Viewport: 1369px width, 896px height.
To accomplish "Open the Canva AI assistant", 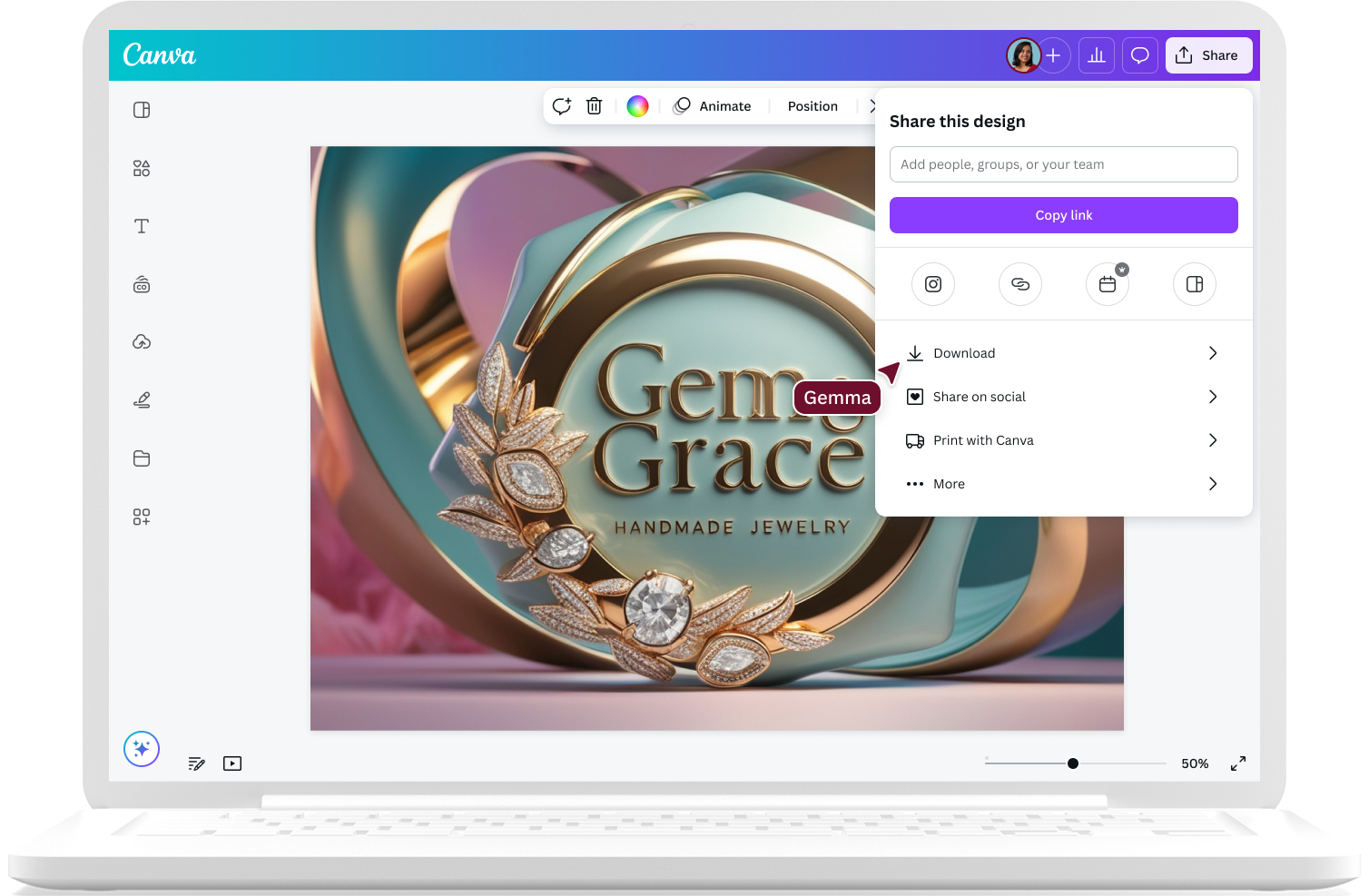I will pyautogui.click(x=142, y=749).
